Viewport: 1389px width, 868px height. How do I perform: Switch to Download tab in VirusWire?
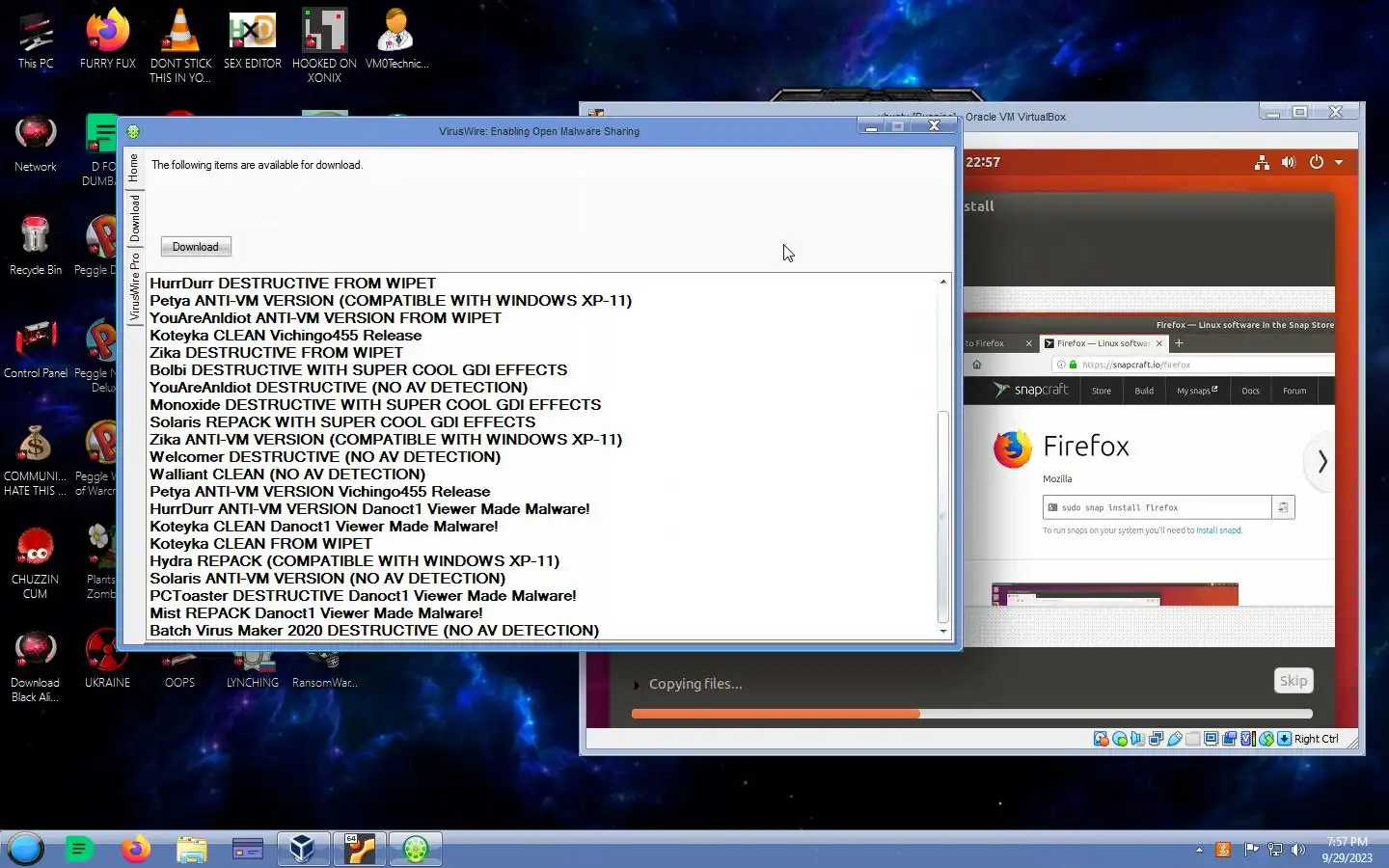[x=134, y=218]
